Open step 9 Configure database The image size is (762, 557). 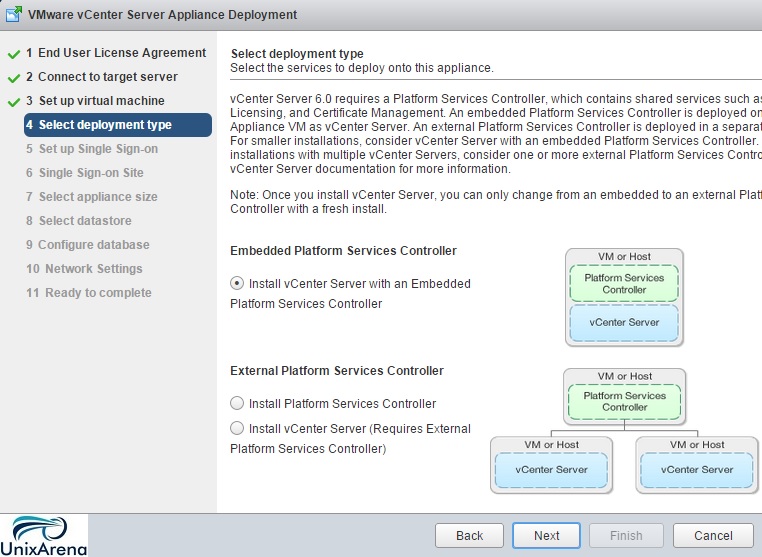pyautogui.click(x=87, y=244)
